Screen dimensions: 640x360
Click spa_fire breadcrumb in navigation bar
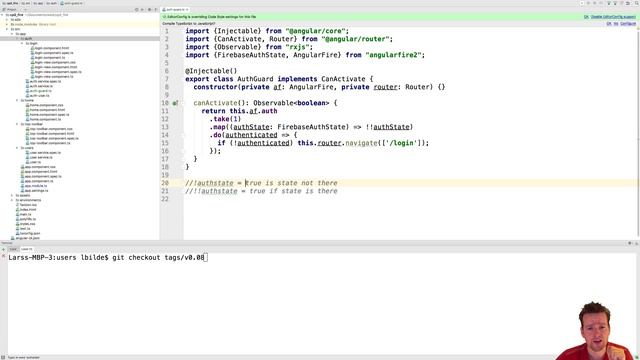click(10, 3)
